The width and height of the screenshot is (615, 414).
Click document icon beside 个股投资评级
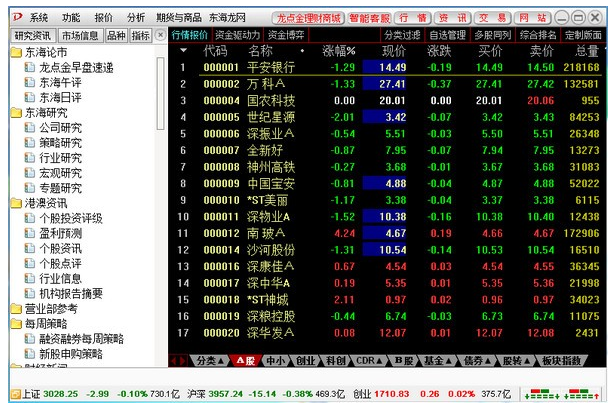(30, 218)
